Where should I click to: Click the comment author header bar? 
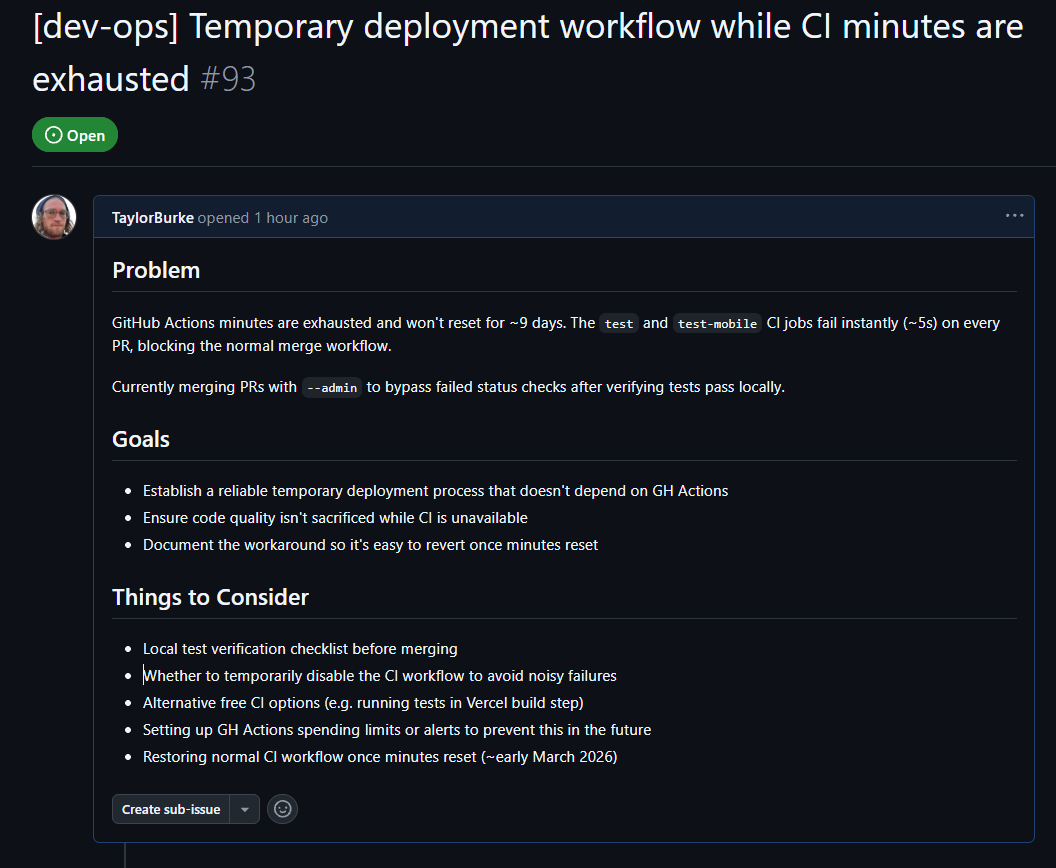[x=560, y=216]
